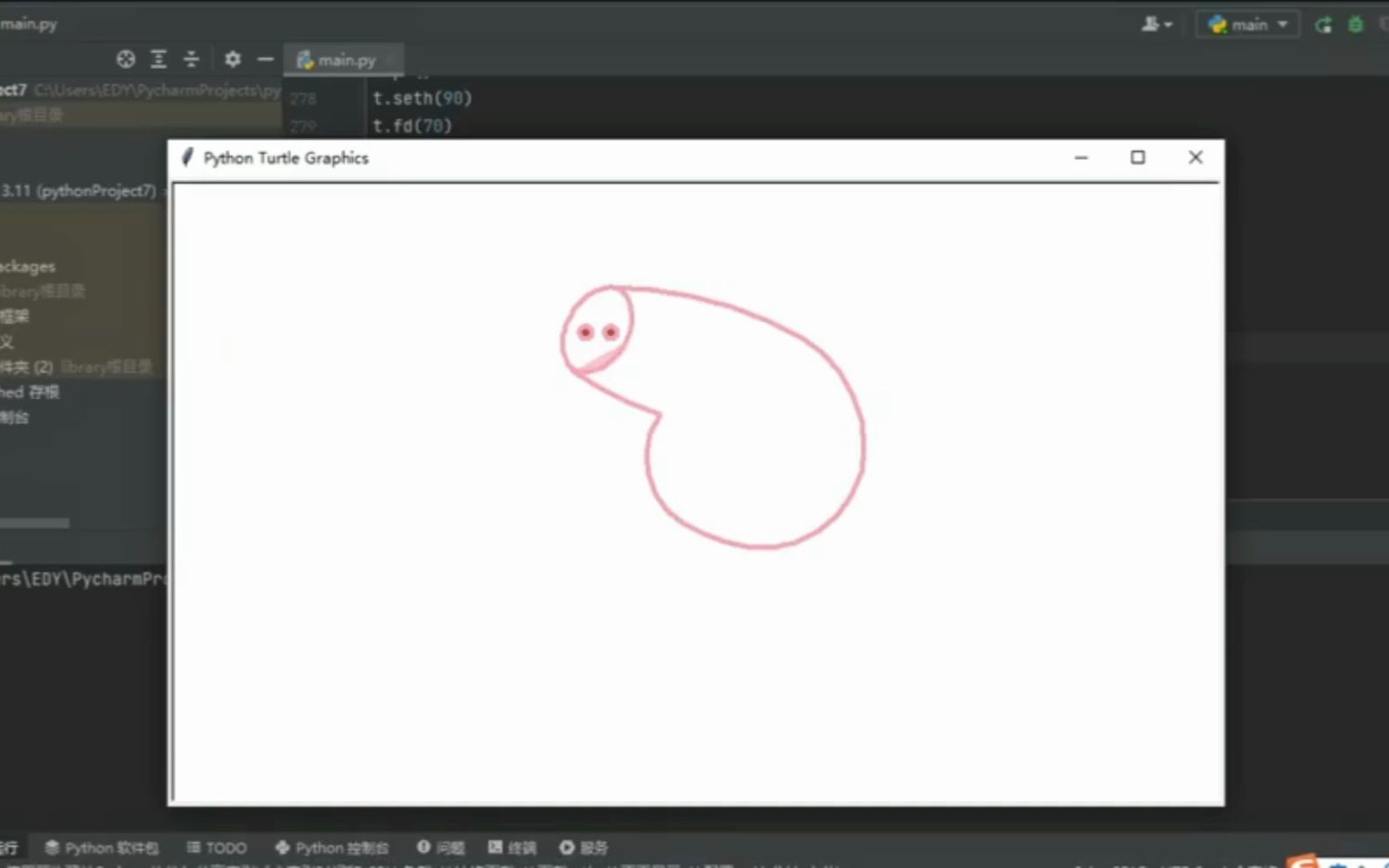Open the main run configuration dropdown
Screen dimensions: 1389x868
point(1248,24)
